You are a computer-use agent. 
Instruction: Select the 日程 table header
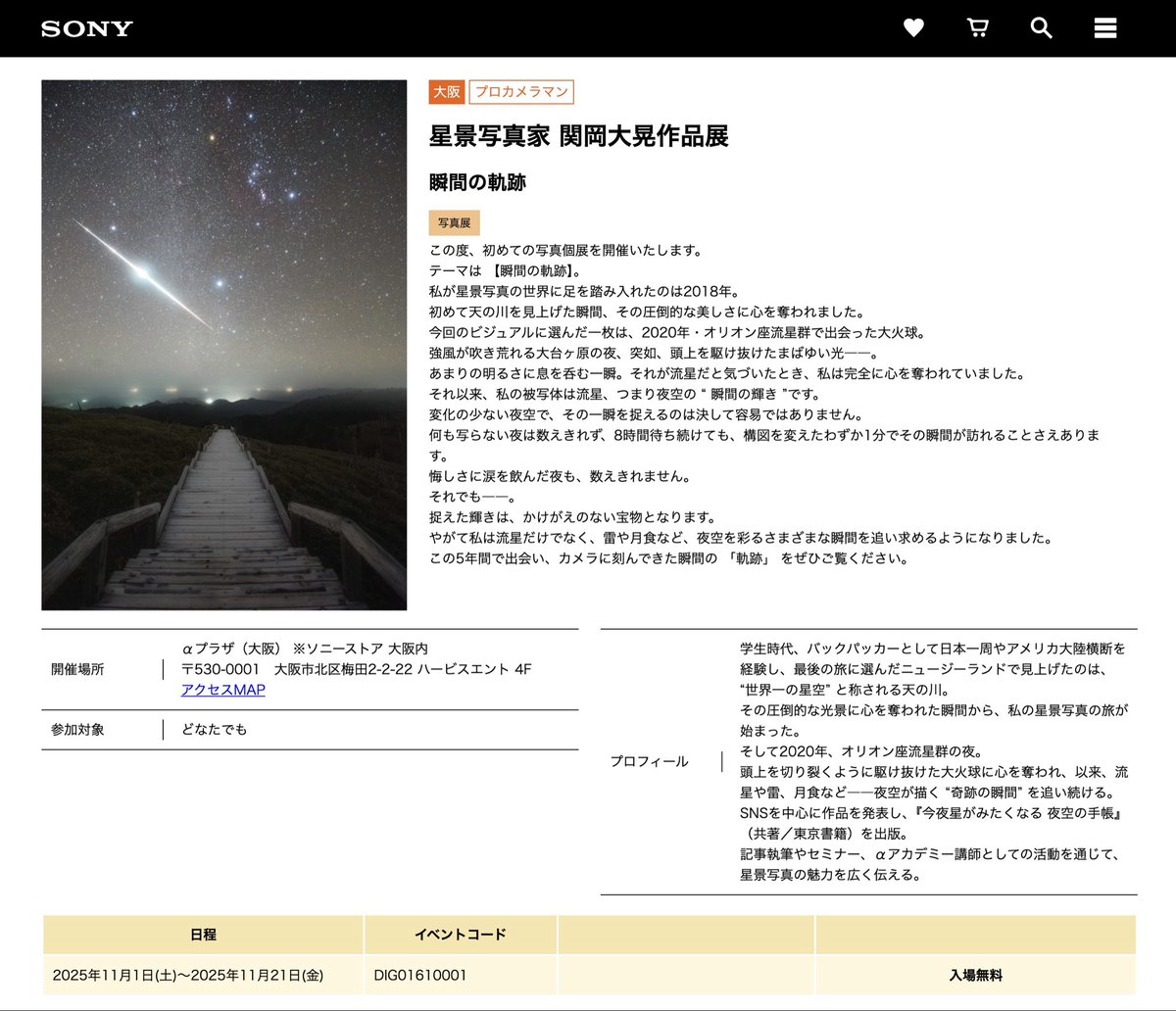click(x=203, y=935)
